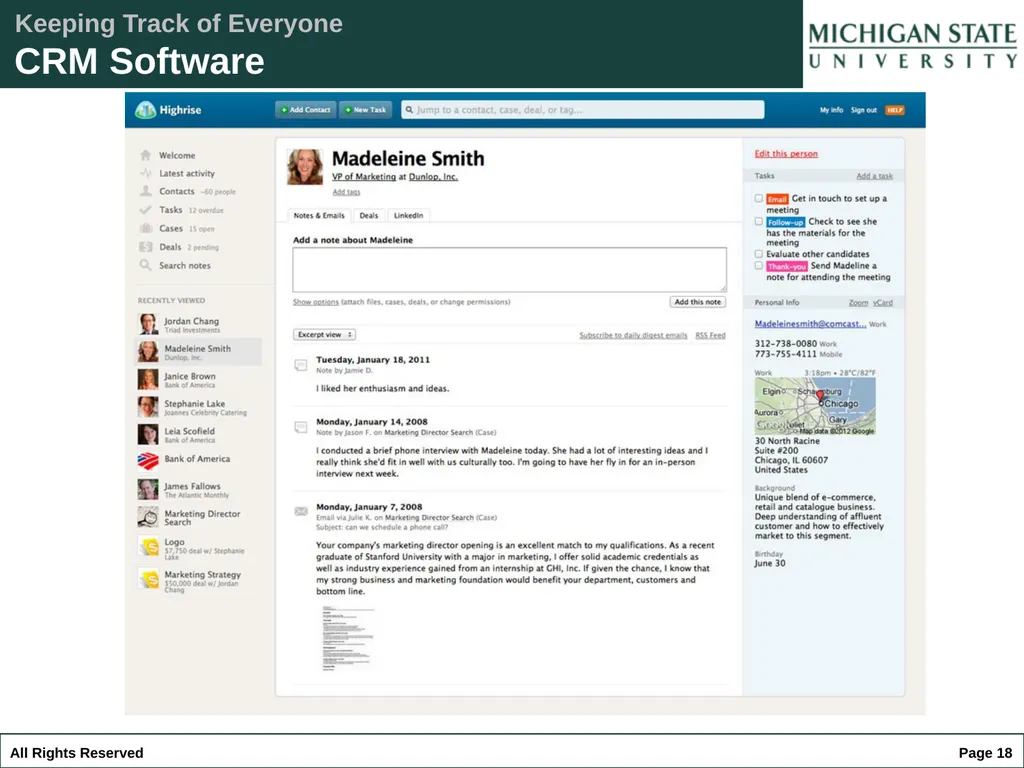Click the Search notes magnifier icon

[145, 265]
